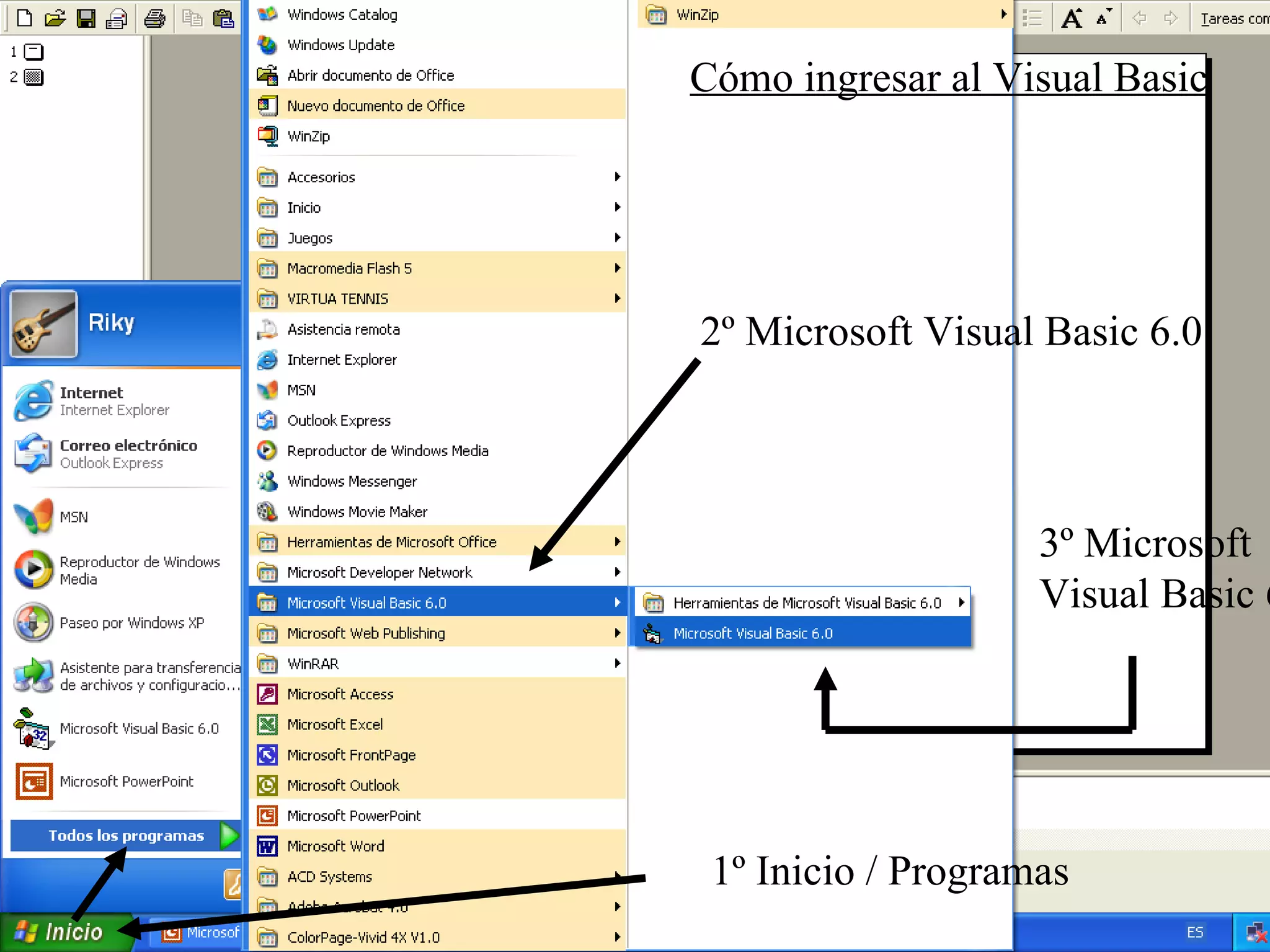Expand the Juegos submenu
Viewport: 1270px width, 952px height.
(x=438, y=238)
